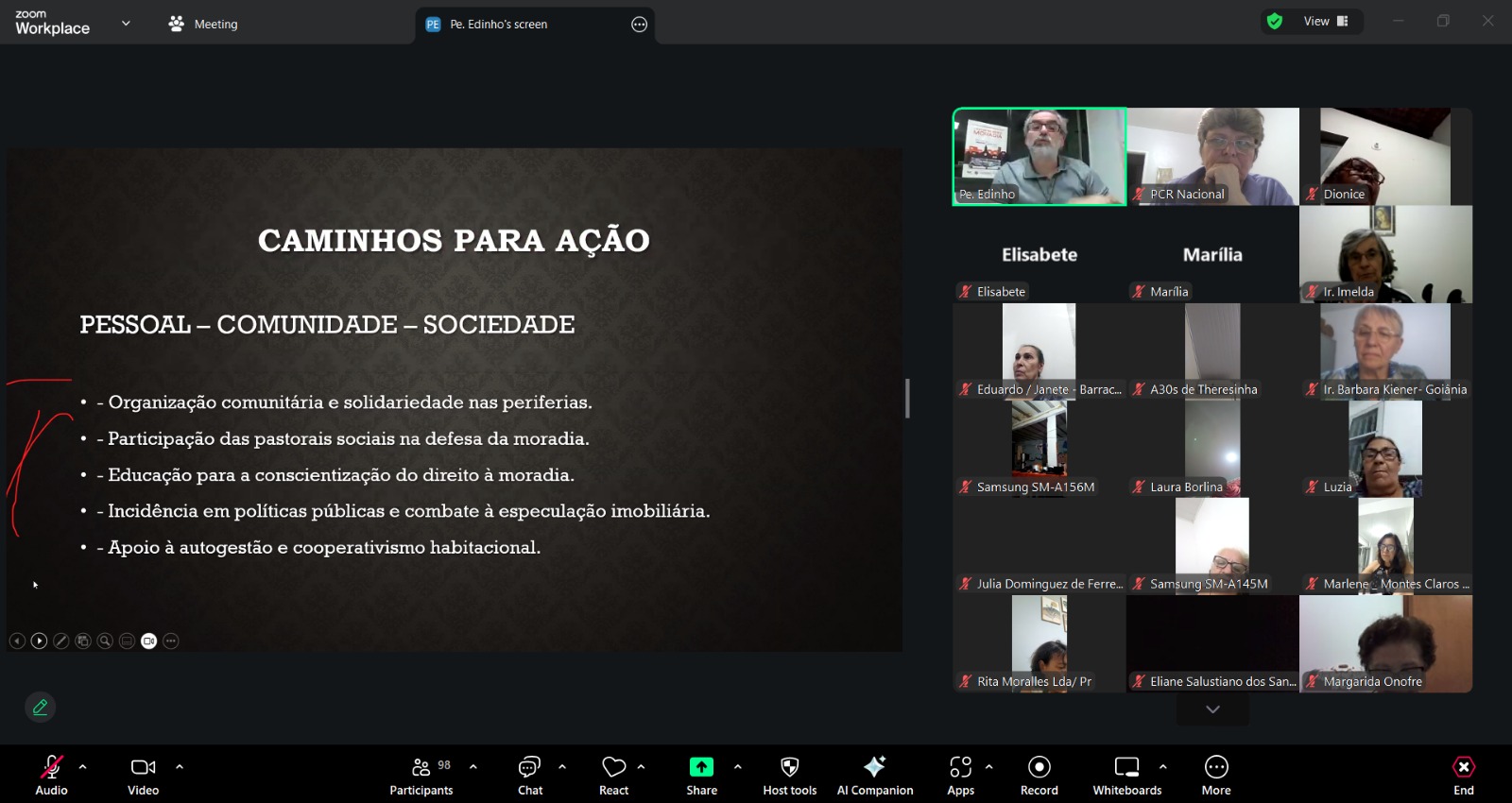Expand the Audio options arrow

click(83, 767)
